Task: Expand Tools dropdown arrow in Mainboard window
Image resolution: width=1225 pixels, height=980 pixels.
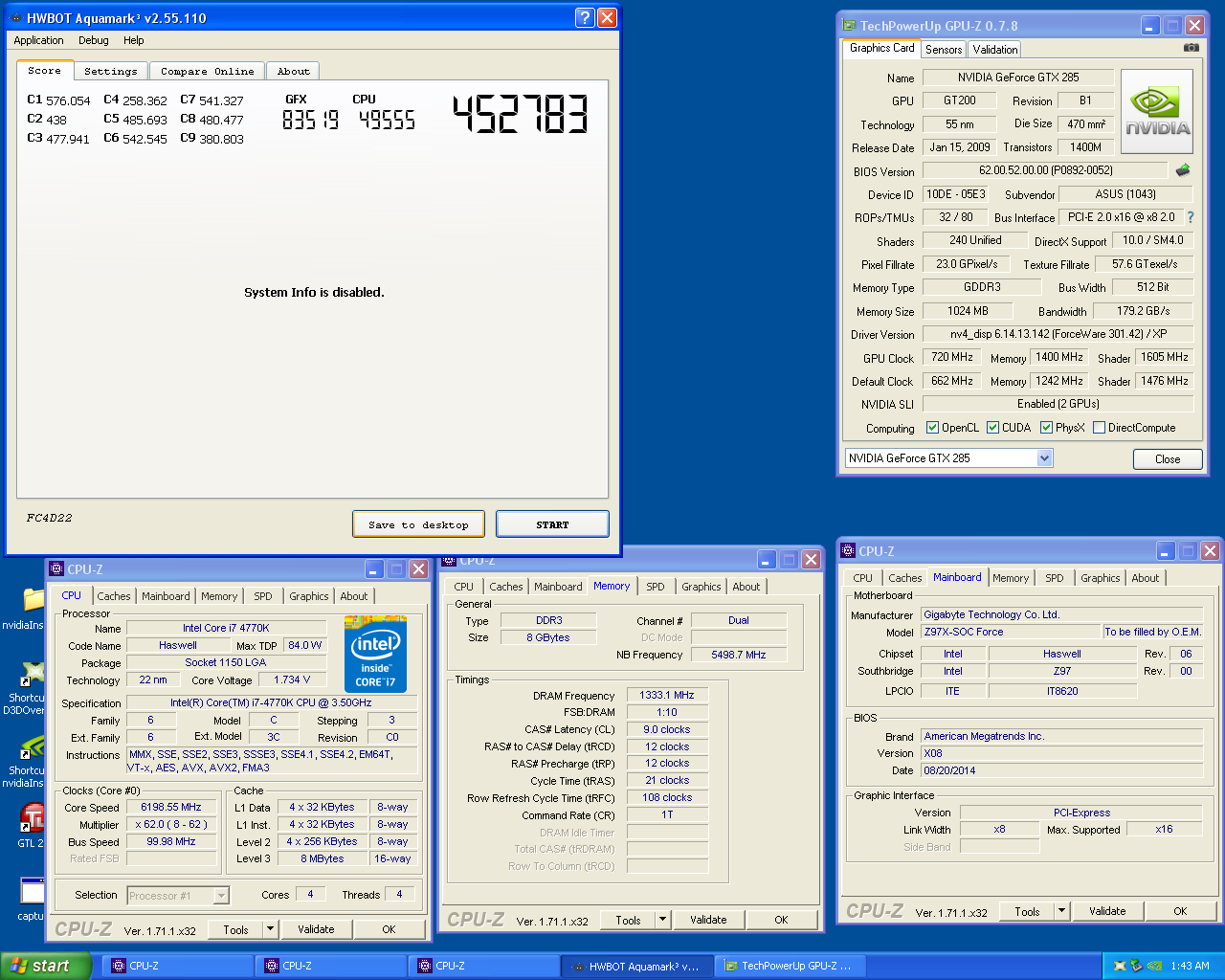Action: [1061, 911]
